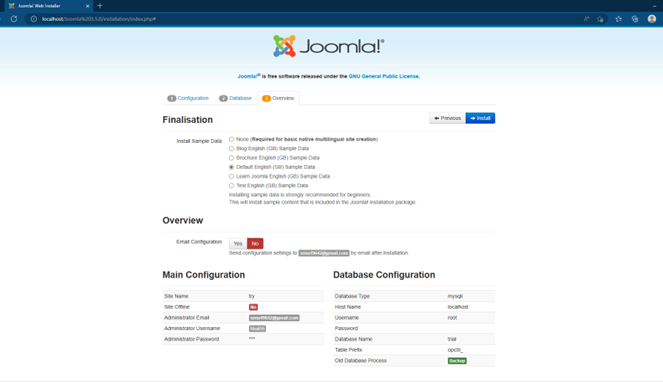Minimize the browser window

654,6
